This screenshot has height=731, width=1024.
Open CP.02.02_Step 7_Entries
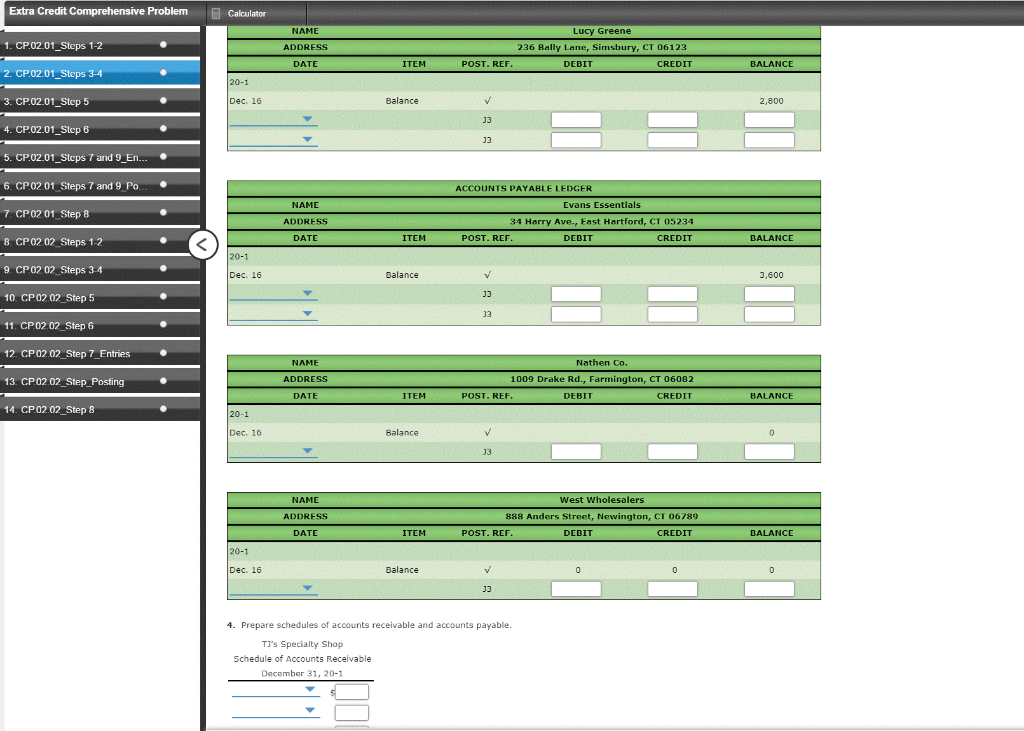100,354
